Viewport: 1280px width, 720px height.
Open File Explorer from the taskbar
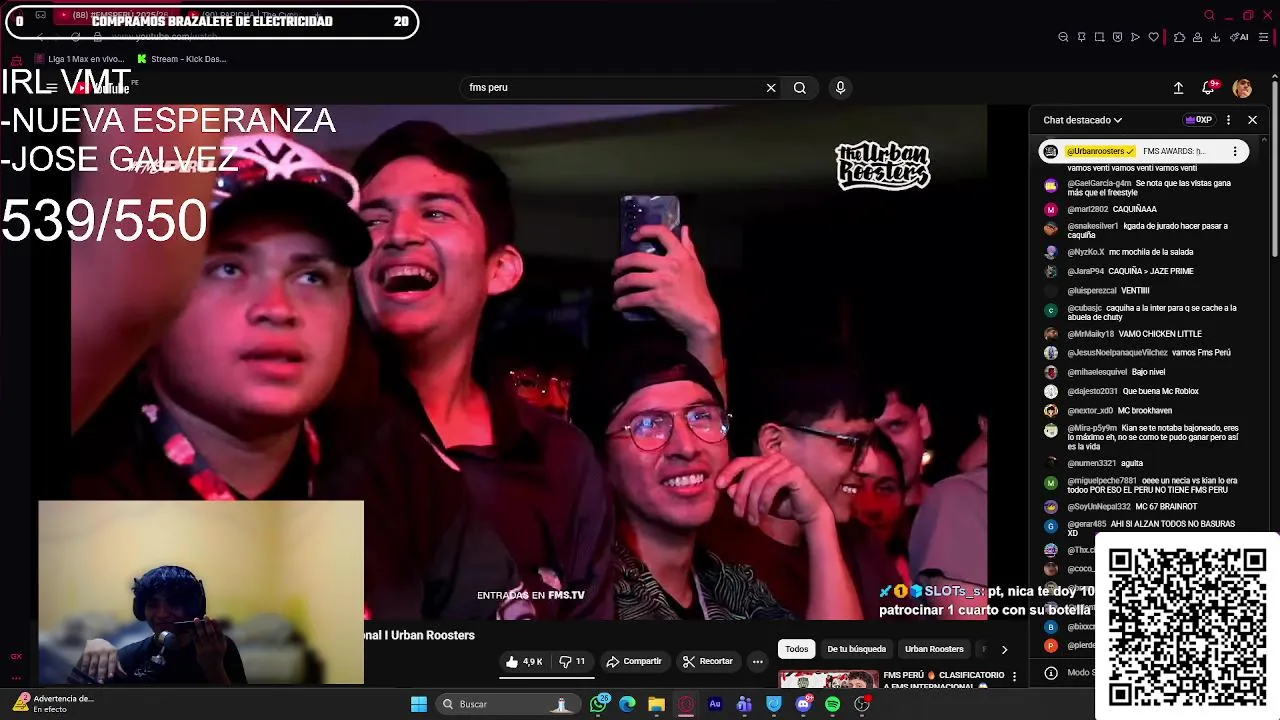656,704
